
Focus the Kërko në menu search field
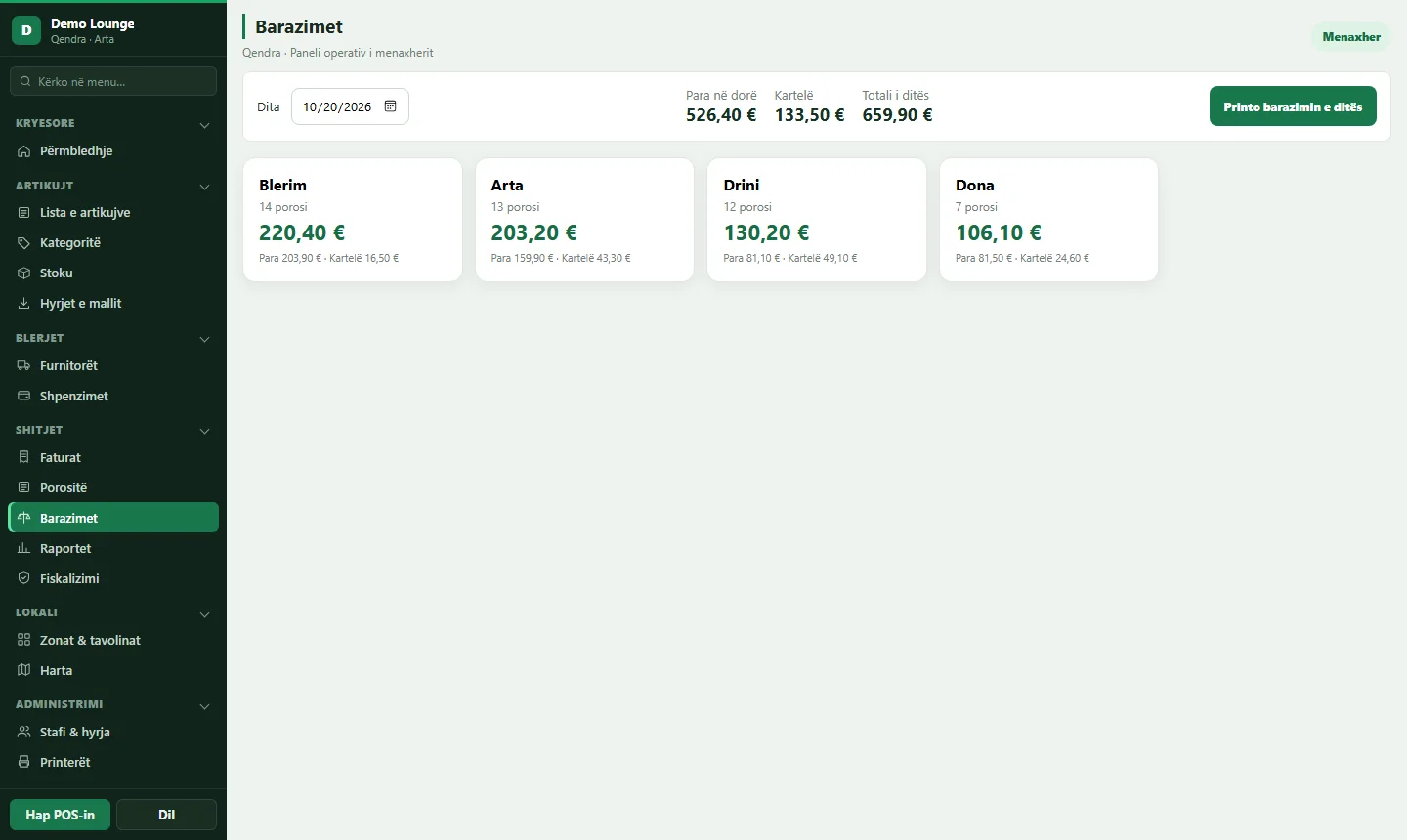coord(113,81)
